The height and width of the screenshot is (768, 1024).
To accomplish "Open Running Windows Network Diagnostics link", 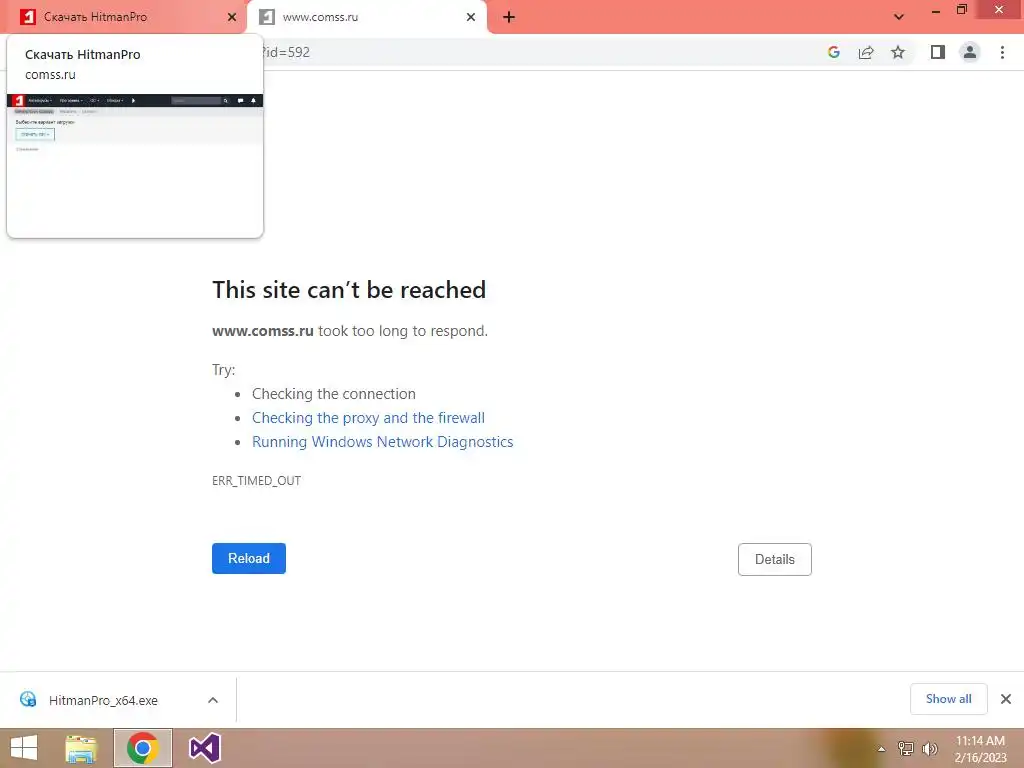I will (383, 442).
